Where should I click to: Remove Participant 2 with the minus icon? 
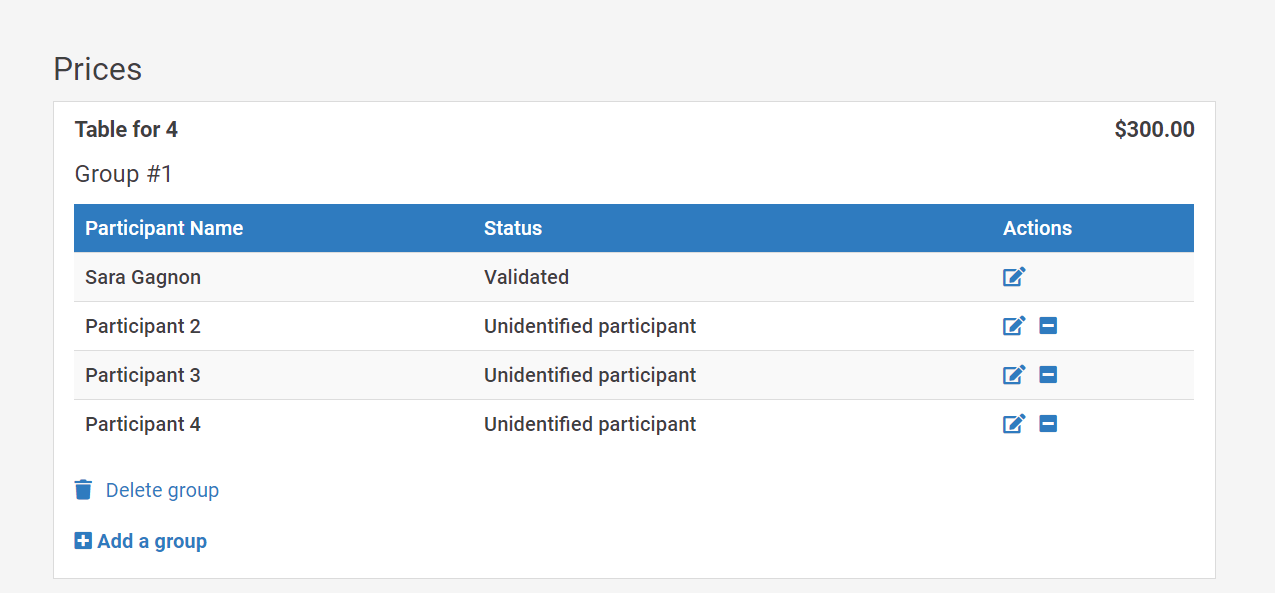pos(1048,326)
